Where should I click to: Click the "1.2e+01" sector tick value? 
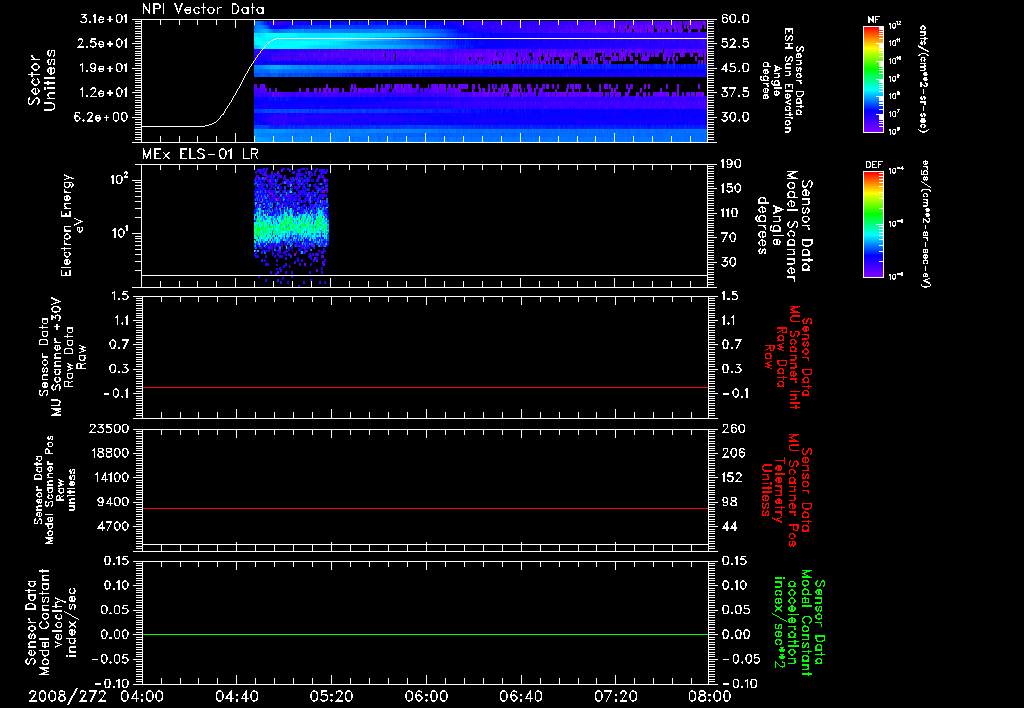pos(104,93)
